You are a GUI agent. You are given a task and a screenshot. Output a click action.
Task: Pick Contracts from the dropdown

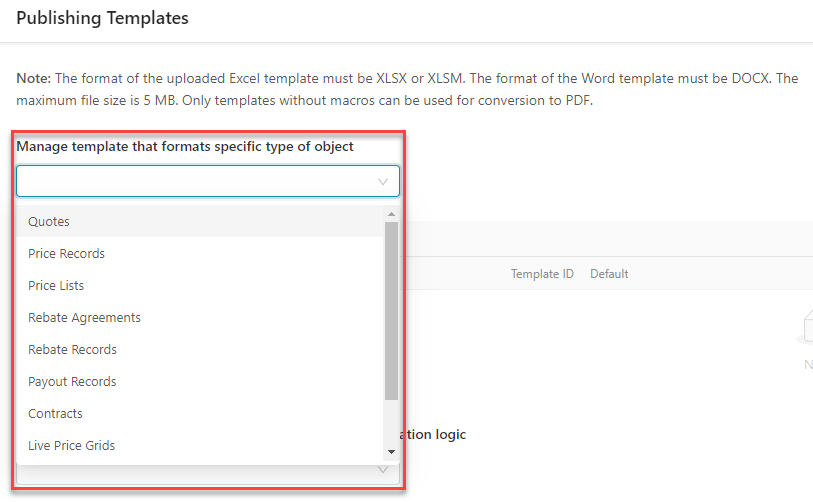tap(55, 413)
